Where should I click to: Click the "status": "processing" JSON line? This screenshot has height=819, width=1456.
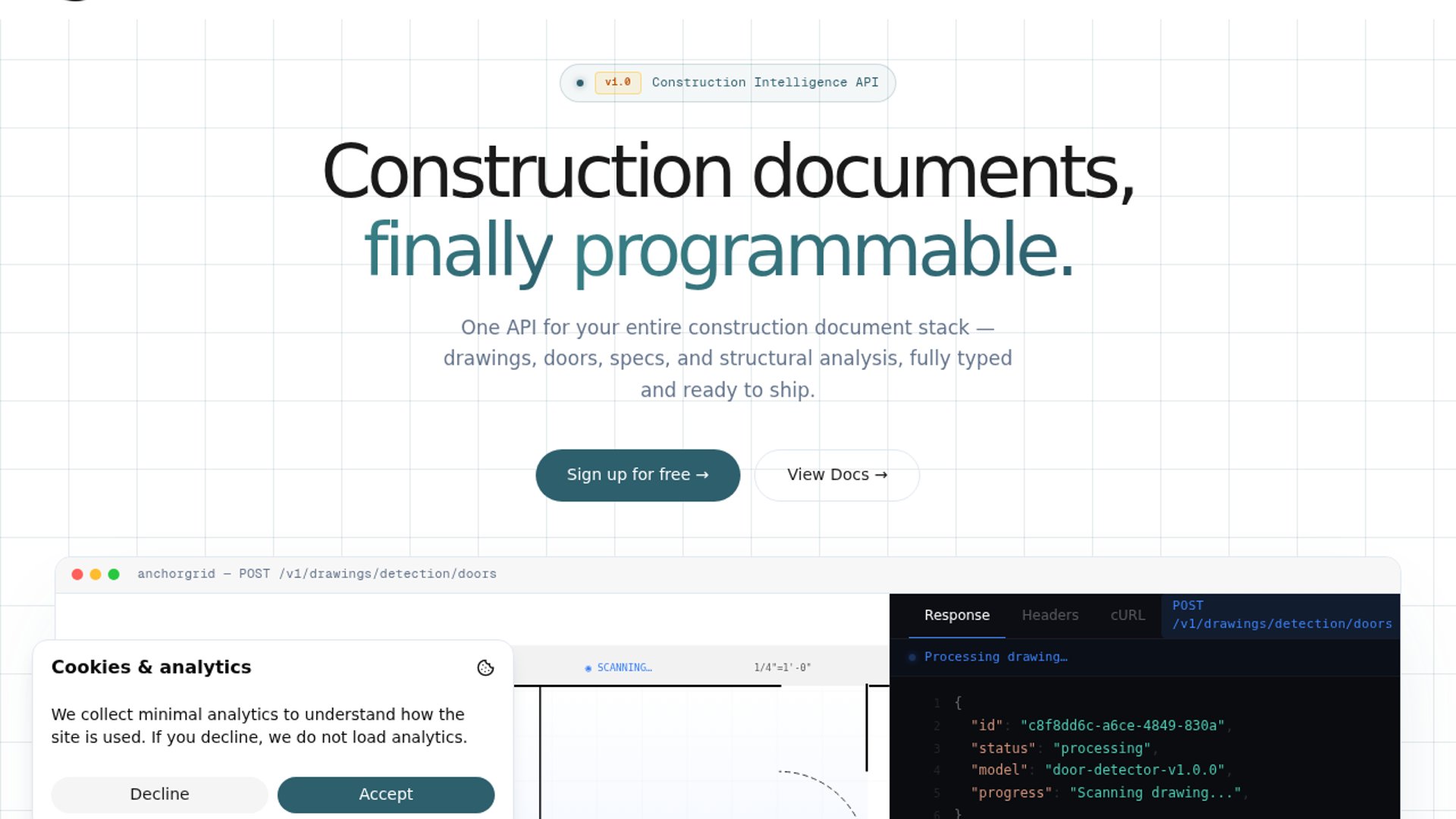[1060, 748]
